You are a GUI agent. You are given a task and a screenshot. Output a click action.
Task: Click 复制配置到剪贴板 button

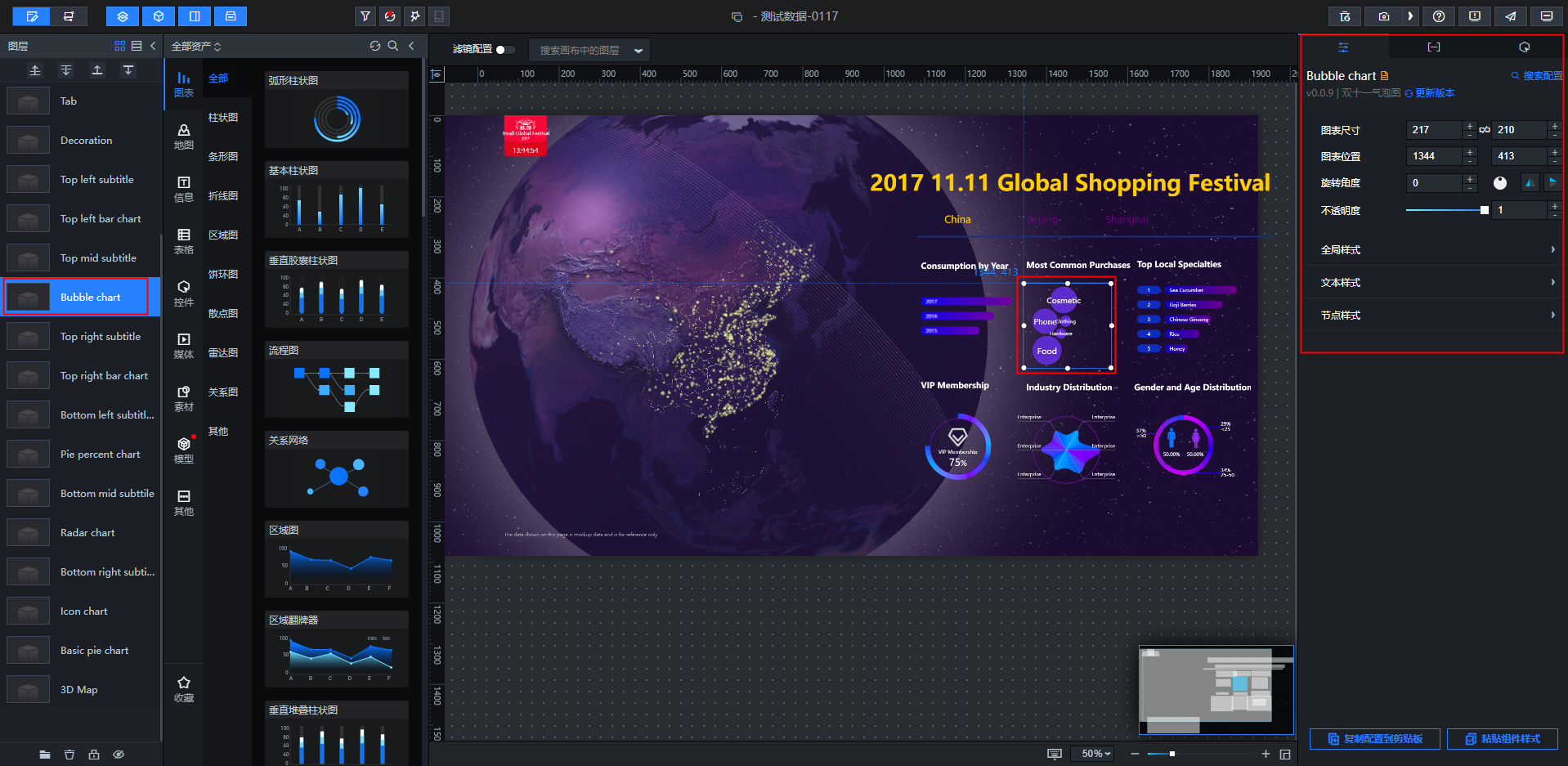coord(1375,739)
